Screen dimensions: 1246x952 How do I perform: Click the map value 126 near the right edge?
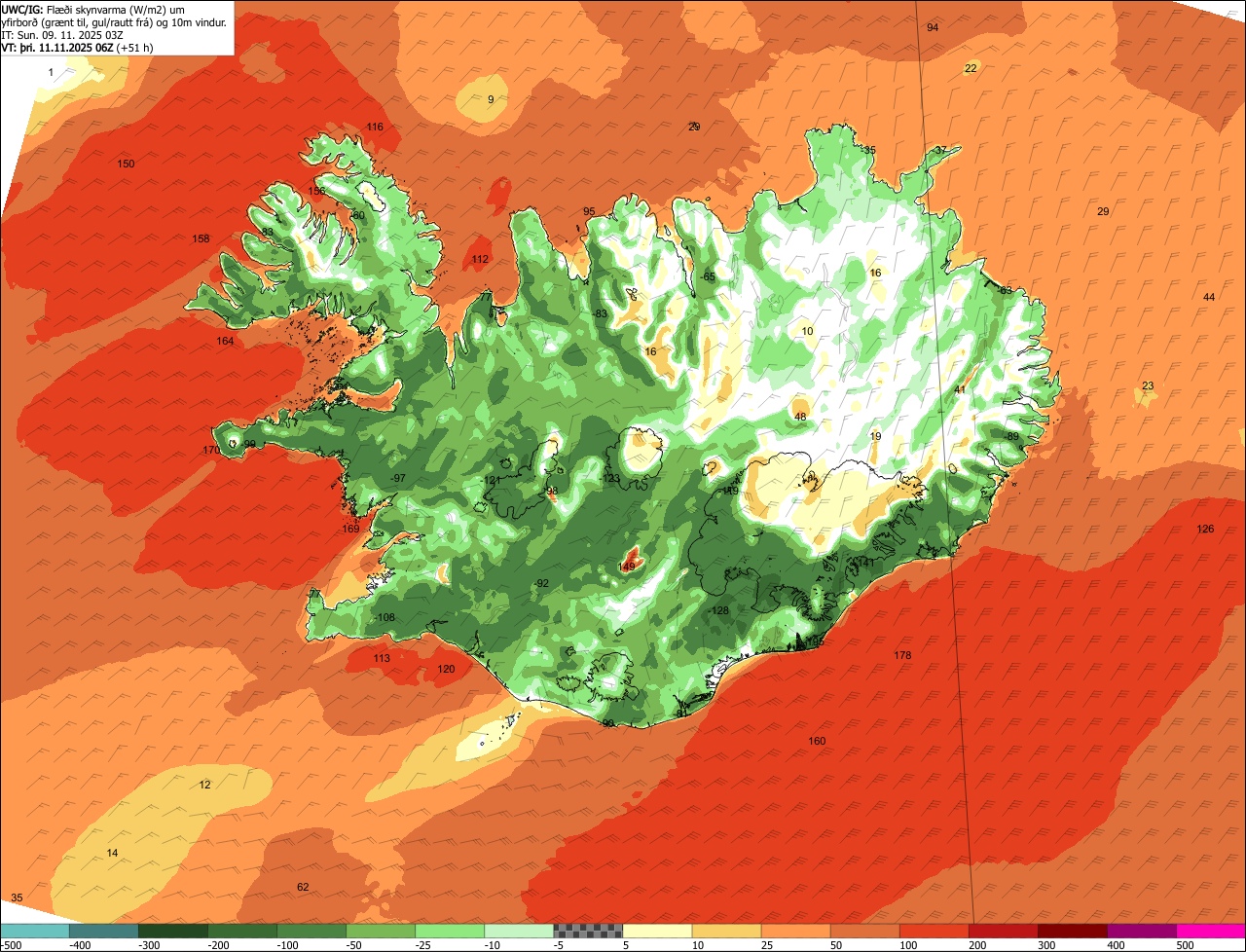coord(1205,530)
